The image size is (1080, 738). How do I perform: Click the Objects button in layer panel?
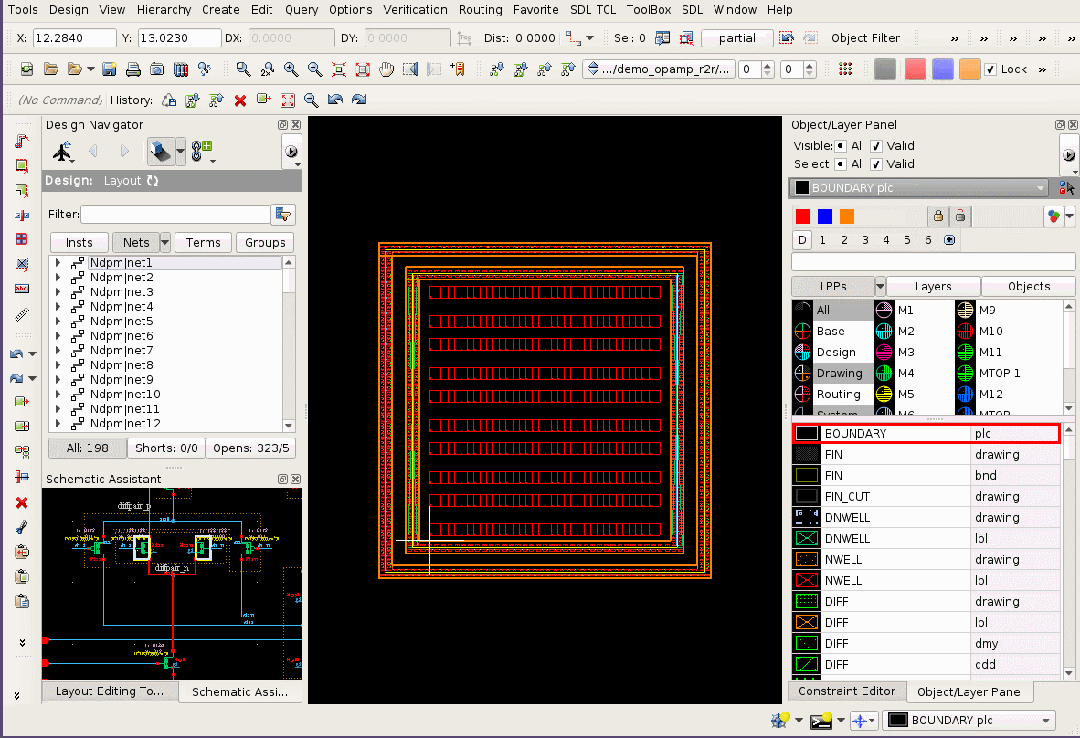click(x=1029, y=286)
